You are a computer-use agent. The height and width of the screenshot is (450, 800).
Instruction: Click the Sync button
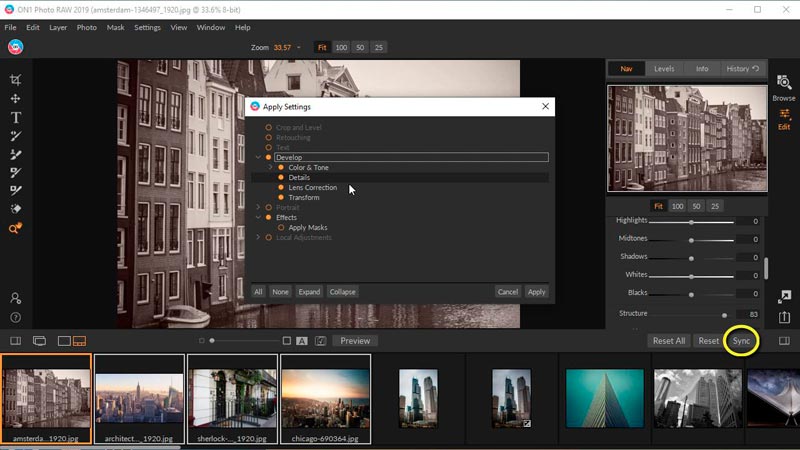[741, 341]
